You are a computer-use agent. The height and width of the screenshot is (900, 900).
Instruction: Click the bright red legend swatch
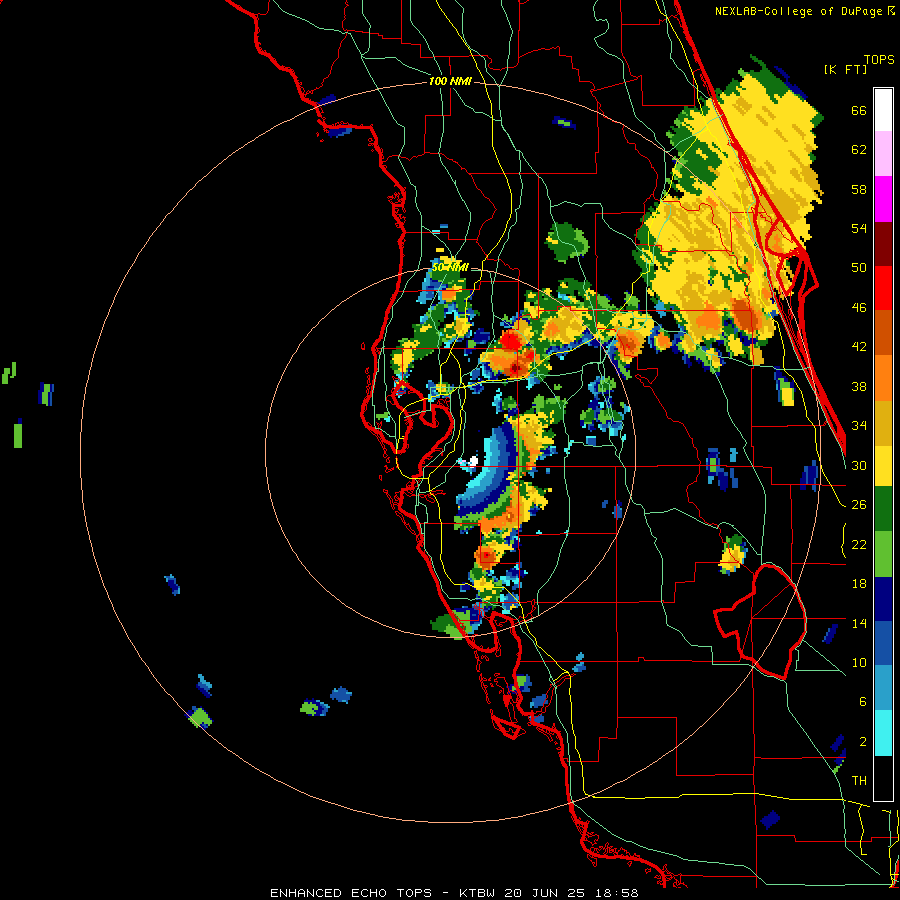(x=883, y=288)
